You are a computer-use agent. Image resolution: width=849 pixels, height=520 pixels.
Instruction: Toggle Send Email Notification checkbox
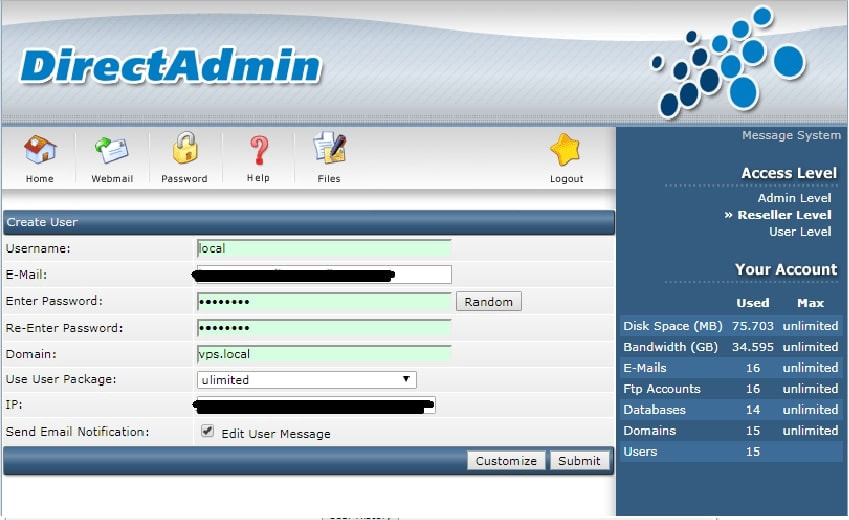tap(207, 431)
